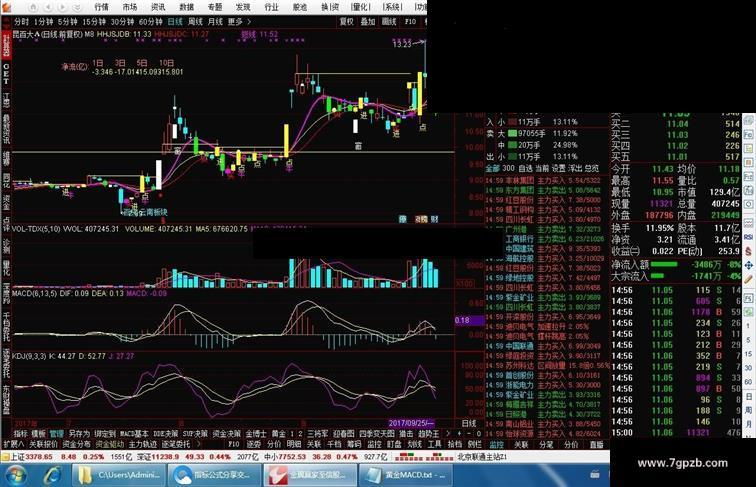The height and width of the screenshot is (487, 756).
Task: Switch chart to 月线 period
Action: coord(215,22)
